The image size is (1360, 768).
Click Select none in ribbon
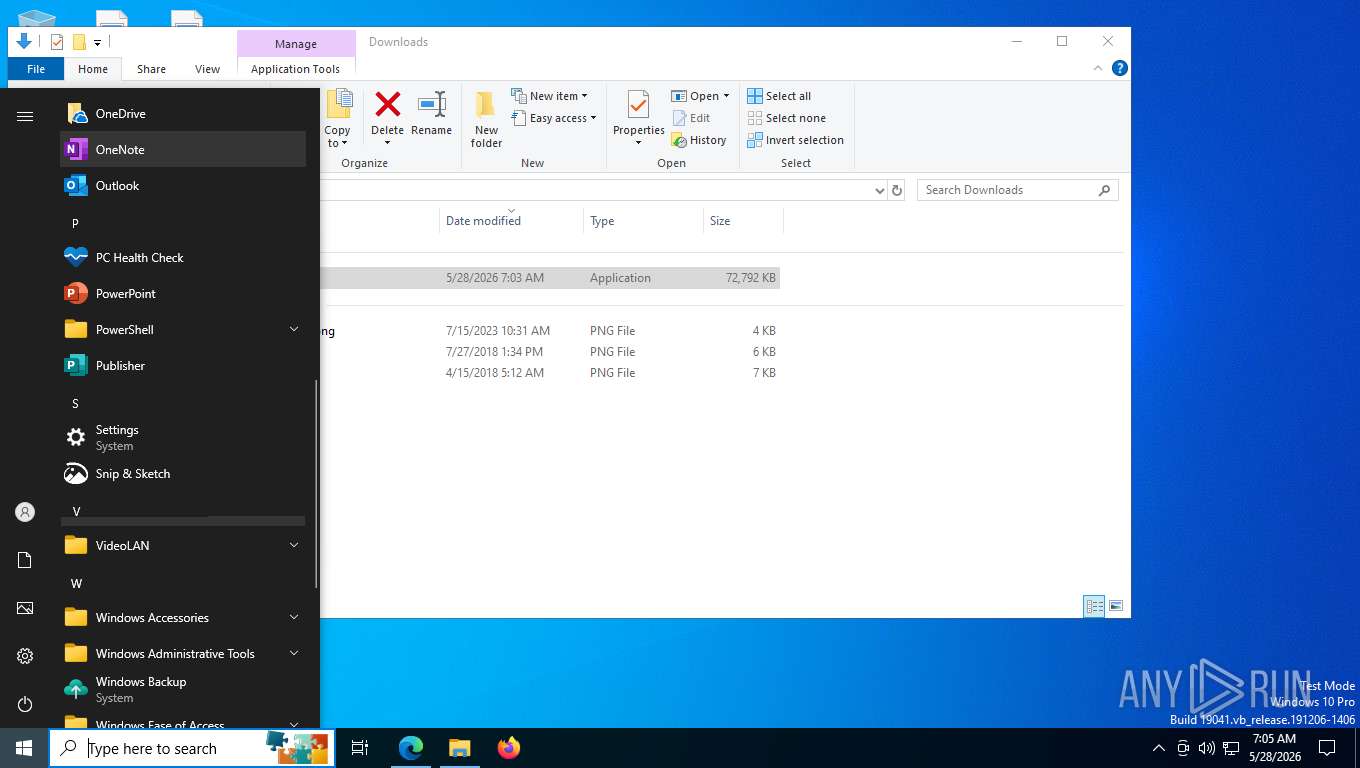pyautogui.click(x=786, y=118)
